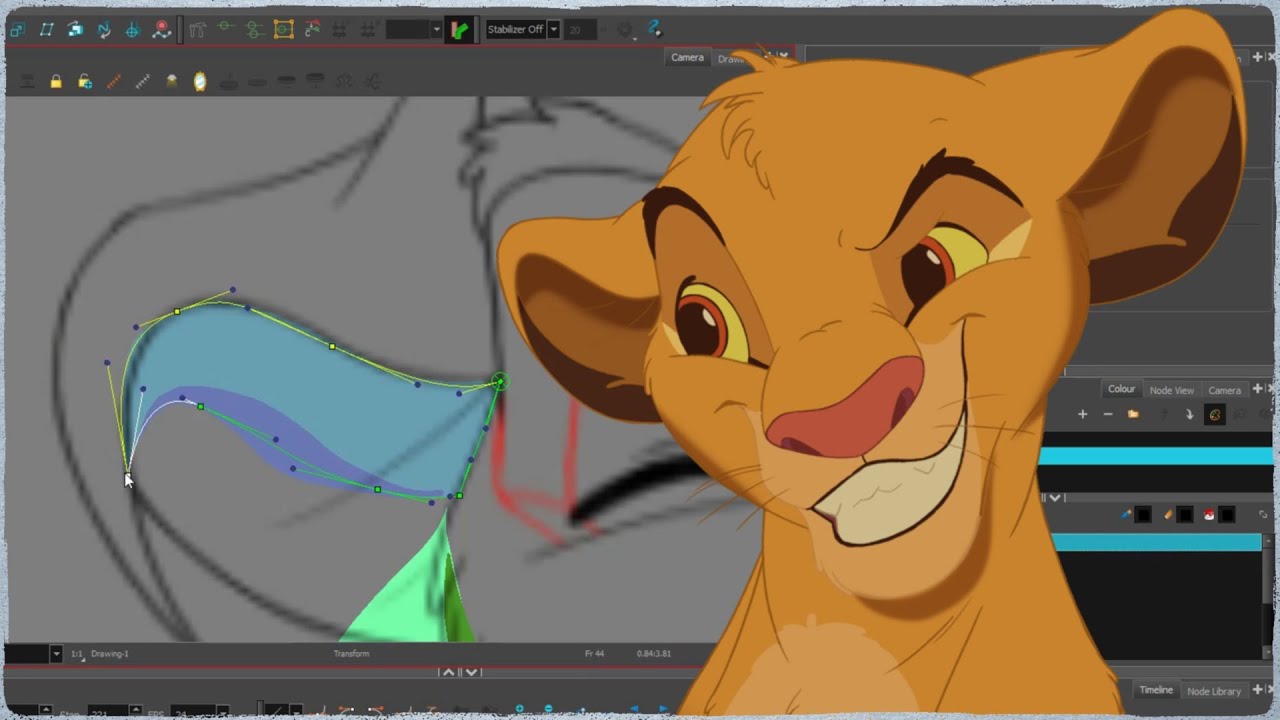Switch to the Colour tab
Screen dimensions: 1280x720
click(x=1121, y=389)
